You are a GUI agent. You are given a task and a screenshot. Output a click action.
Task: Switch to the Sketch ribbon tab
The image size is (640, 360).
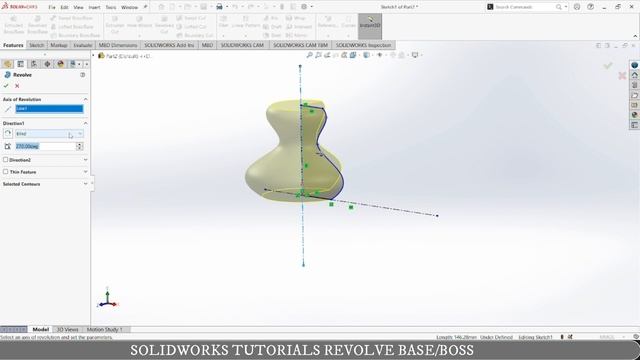pyautogui.click(x=36, y=45)
